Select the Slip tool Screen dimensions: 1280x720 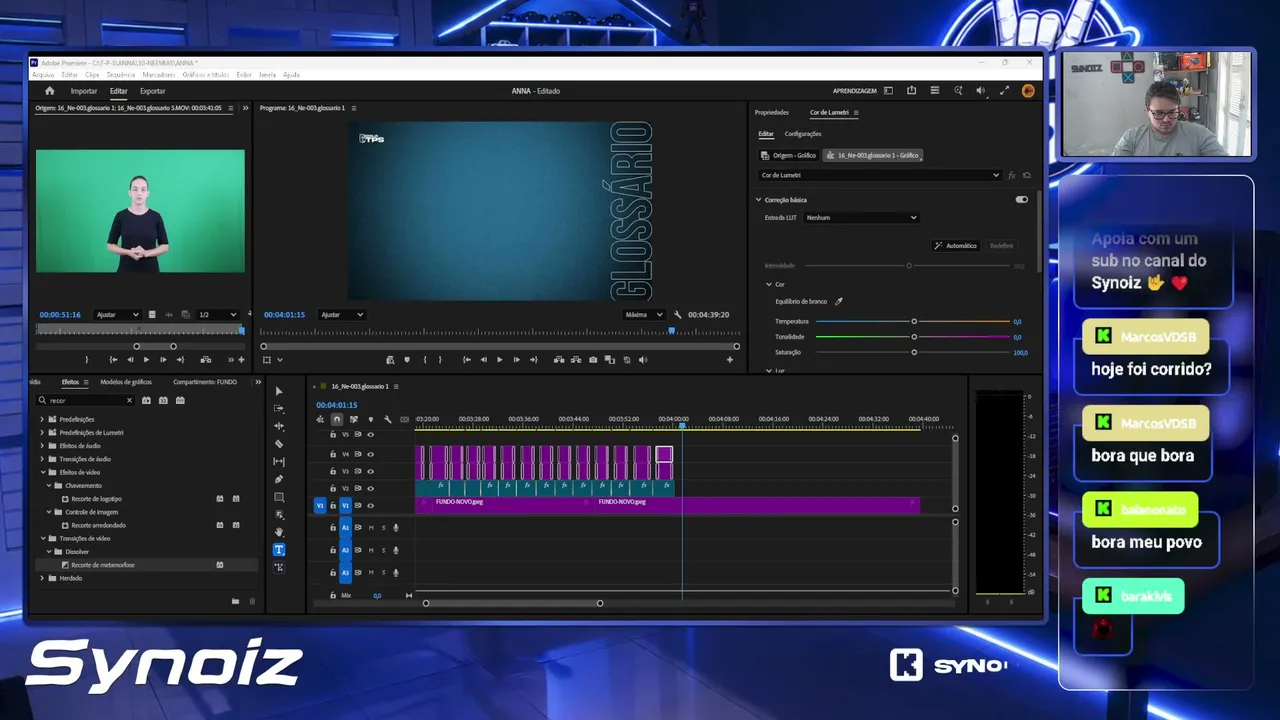tap(279, 462)
